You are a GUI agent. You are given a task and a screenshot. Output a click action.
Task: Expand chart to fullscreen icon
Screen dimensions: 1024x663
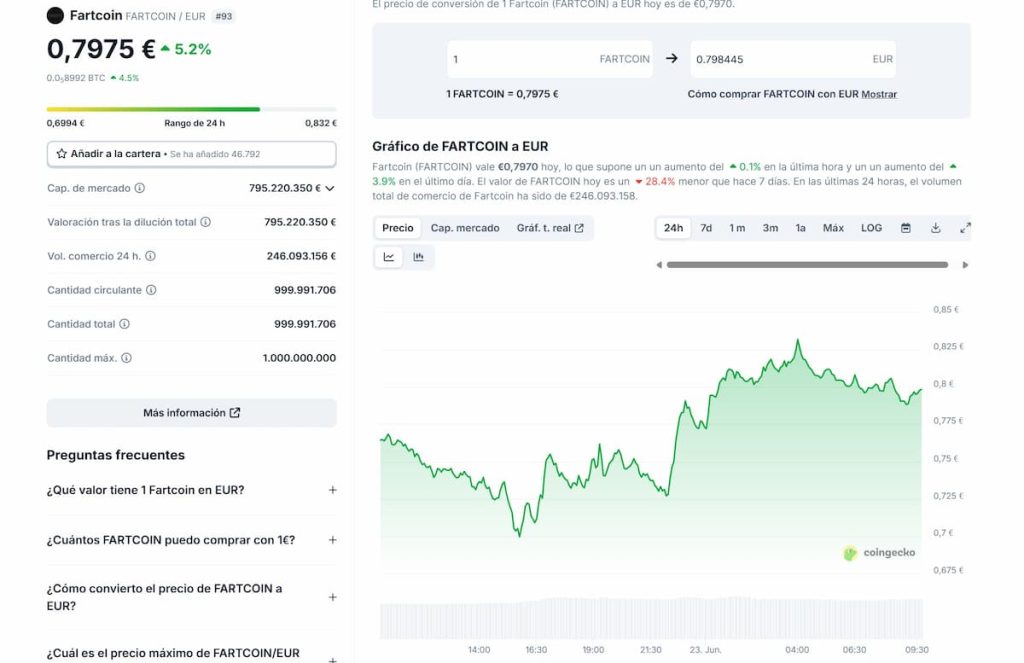click(x=965, y=228)
